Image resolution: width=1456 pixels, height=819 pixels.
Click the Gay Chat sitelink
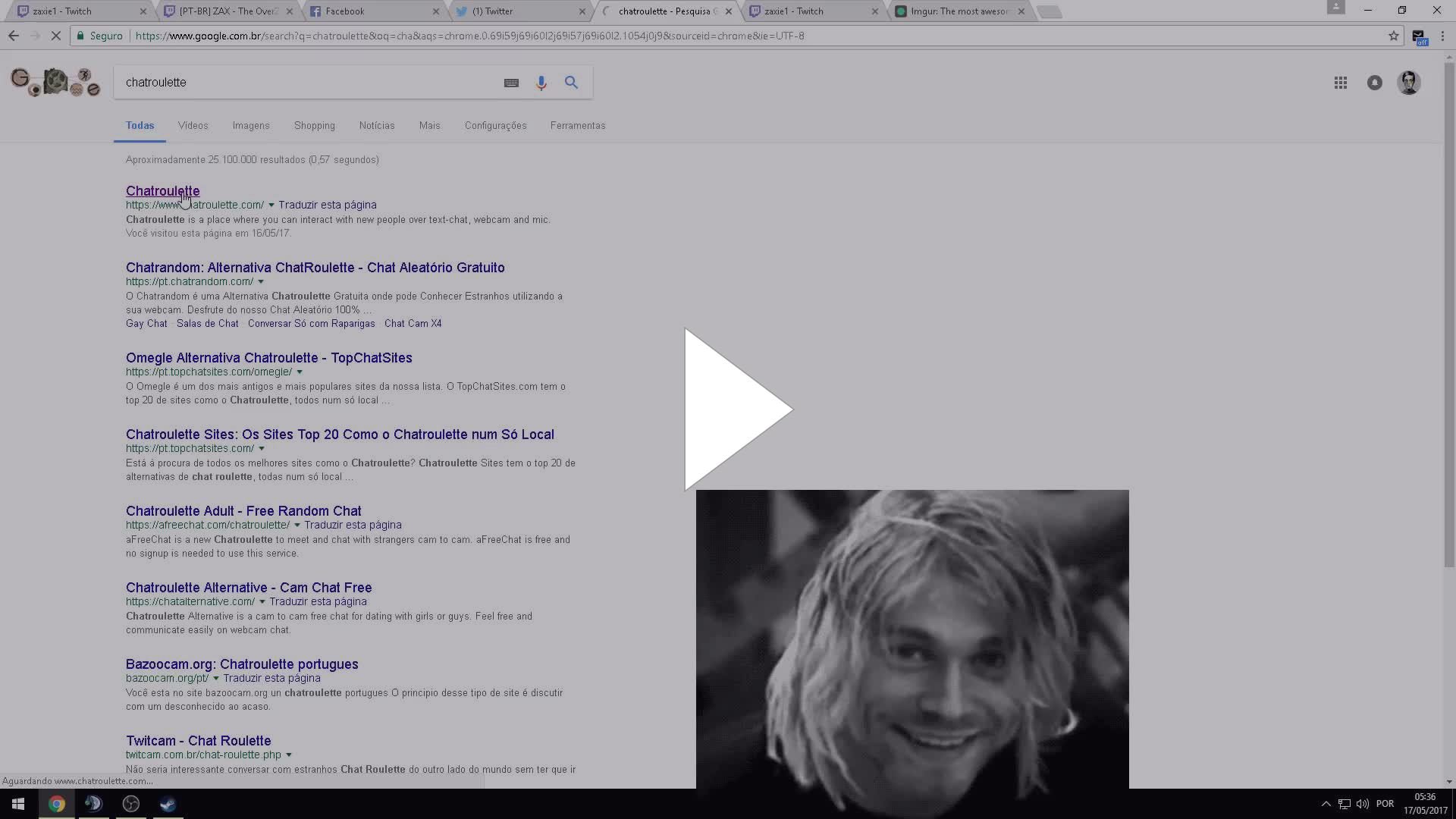coord(146,324)
